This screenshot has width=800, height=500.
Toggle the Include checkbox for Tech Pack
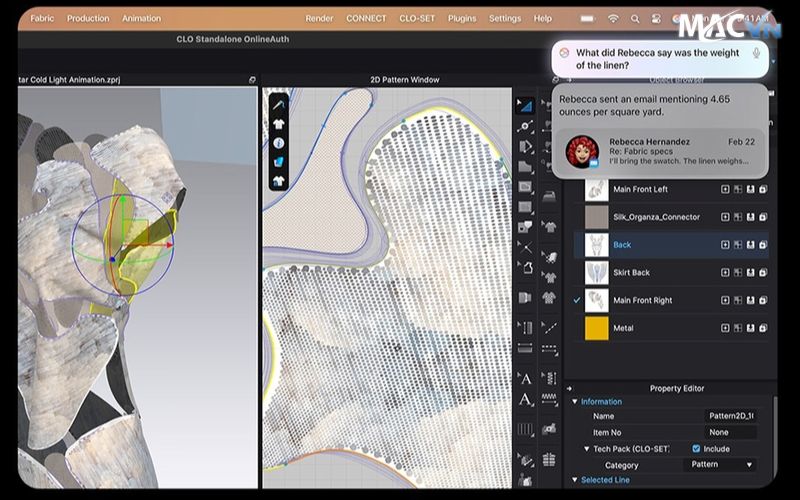tap(696, 448)
